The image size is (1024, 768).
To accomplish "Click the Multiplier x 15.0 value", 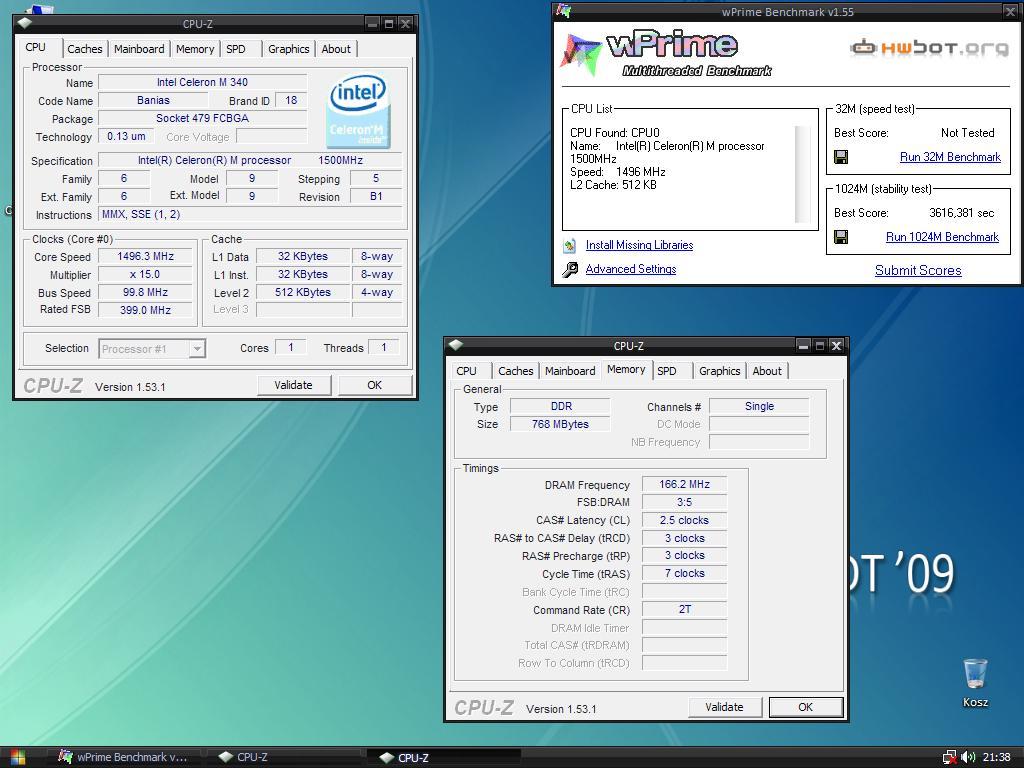I will coord(146,275).
